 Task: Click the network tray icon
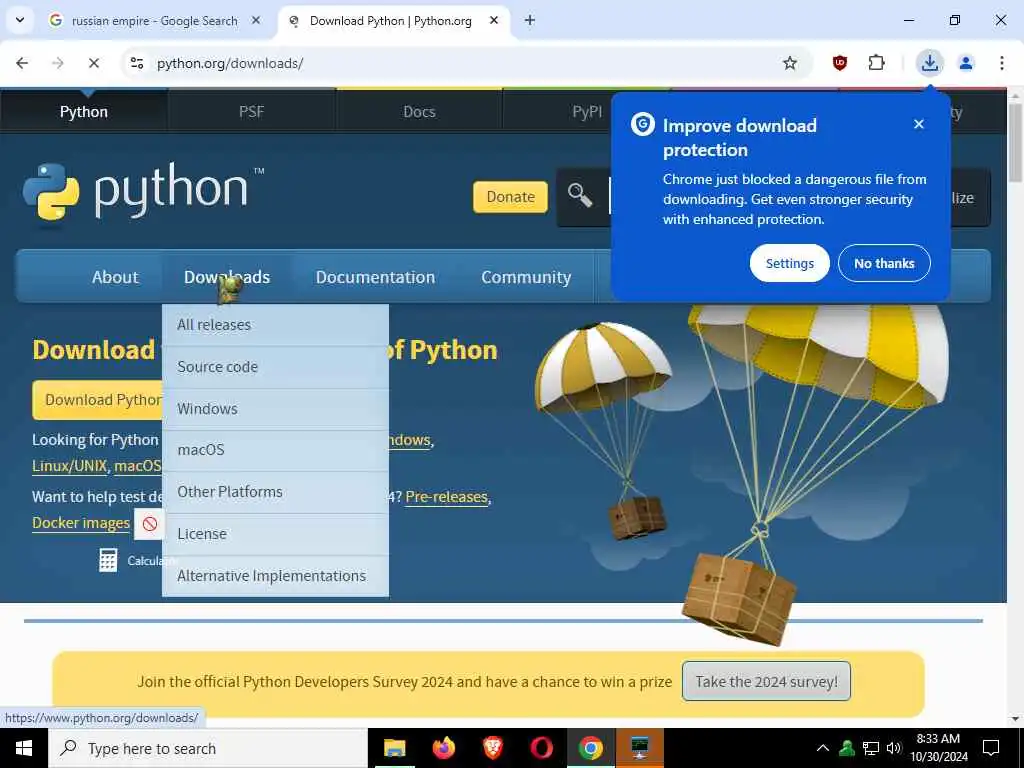[x=871, y=748]
